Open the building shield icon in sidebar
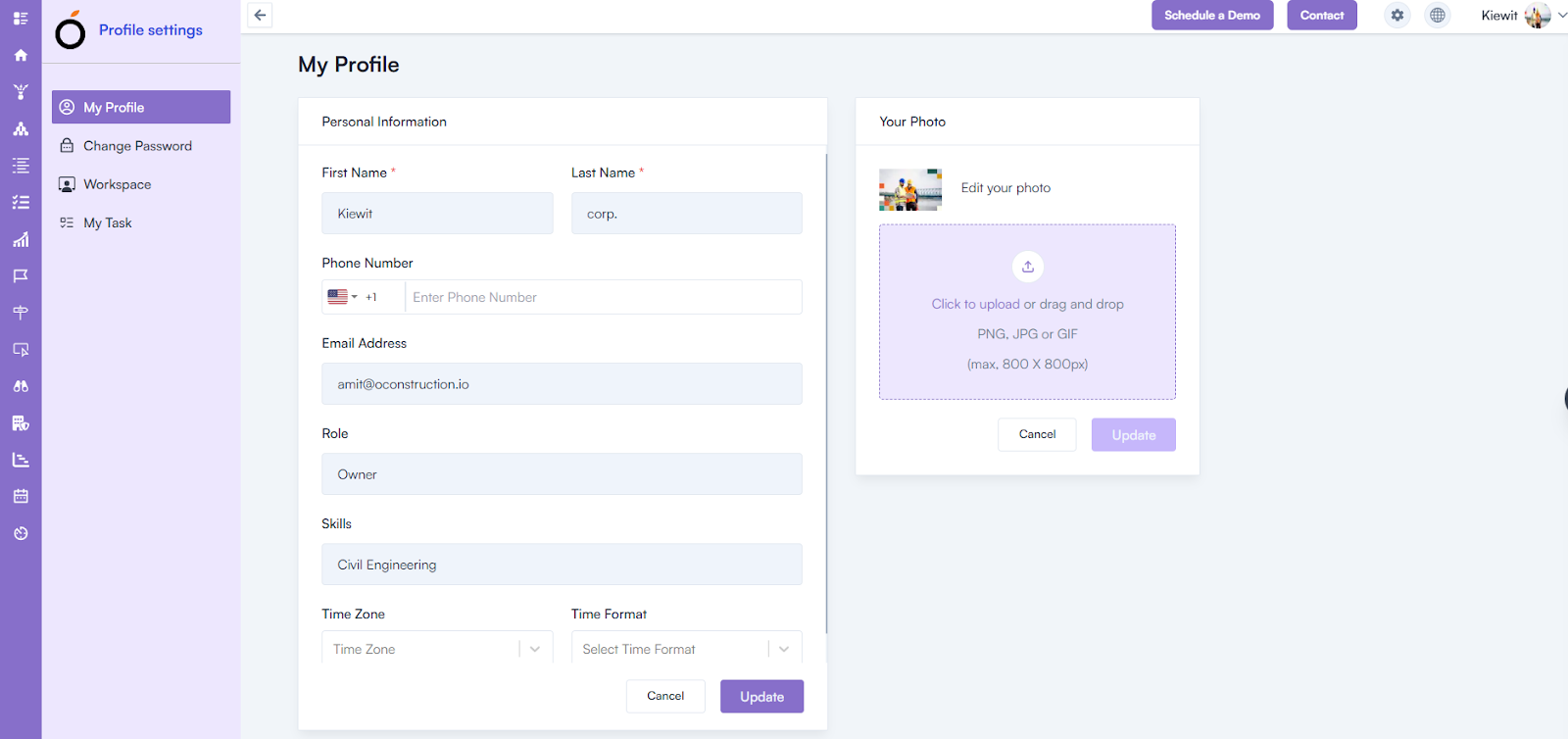This screenshot has height=739, width=1568. (21, 422)
